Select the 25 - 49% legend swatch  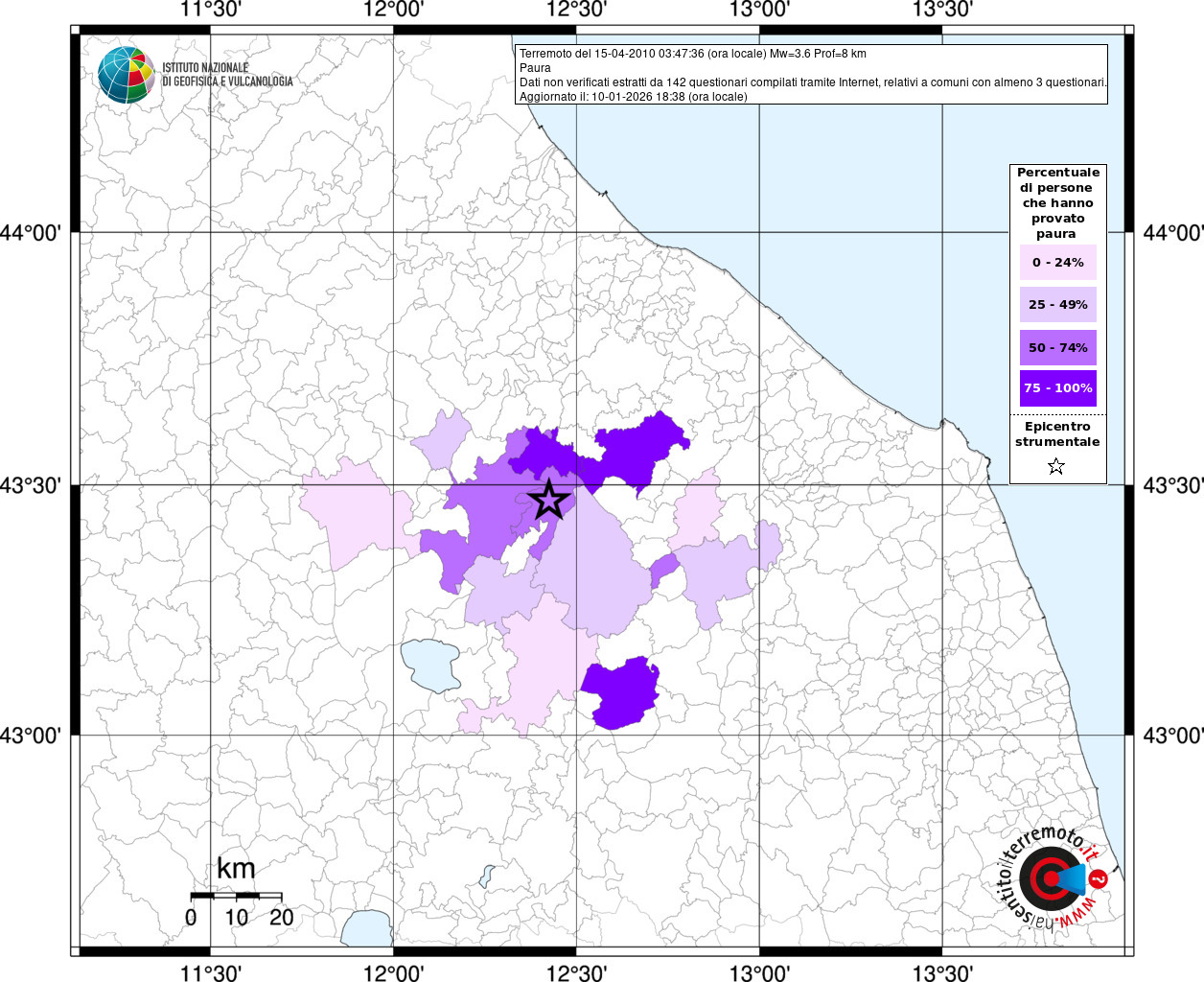(x=1057, y=305)
